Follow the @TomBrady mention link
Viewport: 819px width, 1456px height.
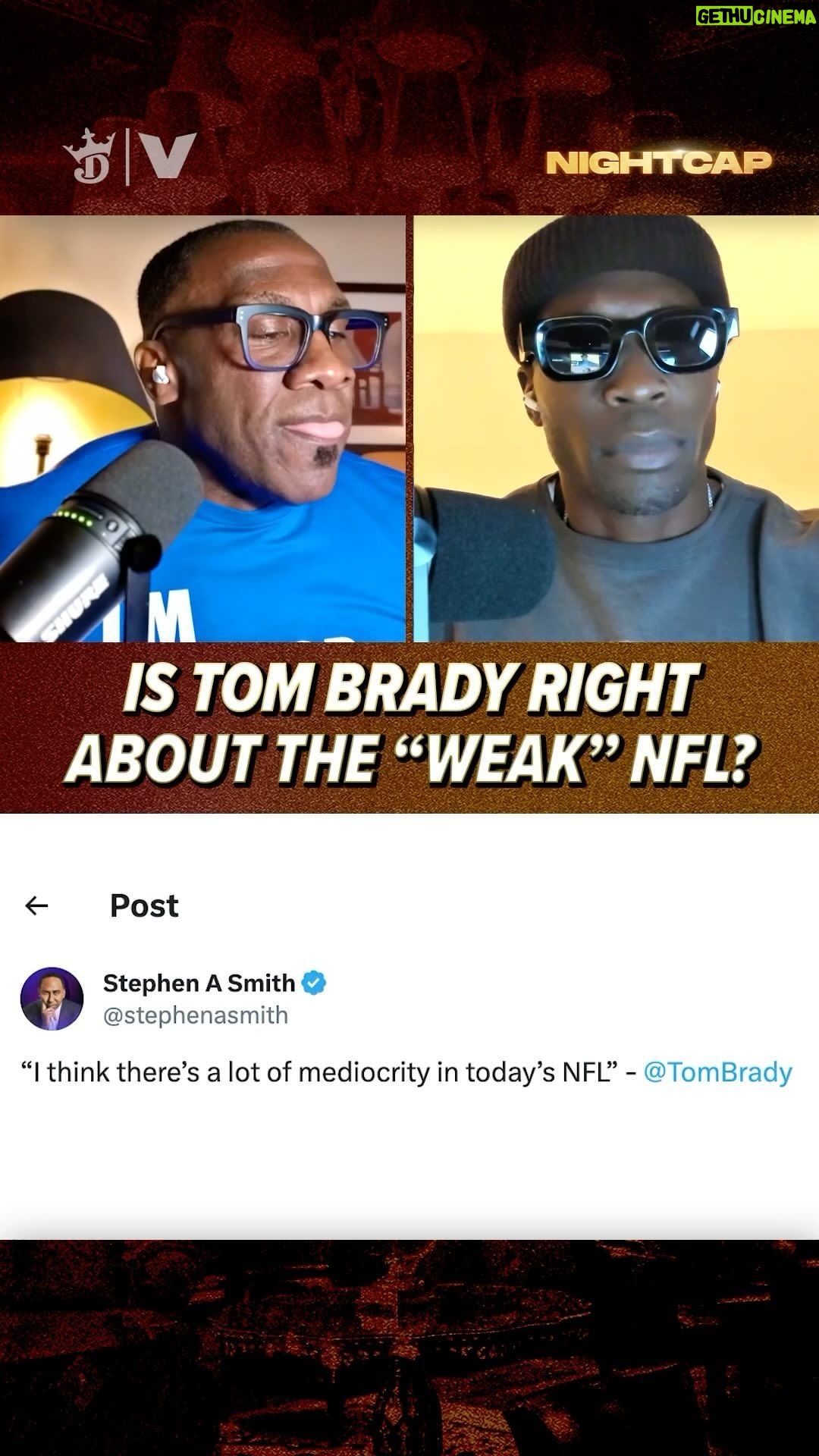[x=717, y=1072]
